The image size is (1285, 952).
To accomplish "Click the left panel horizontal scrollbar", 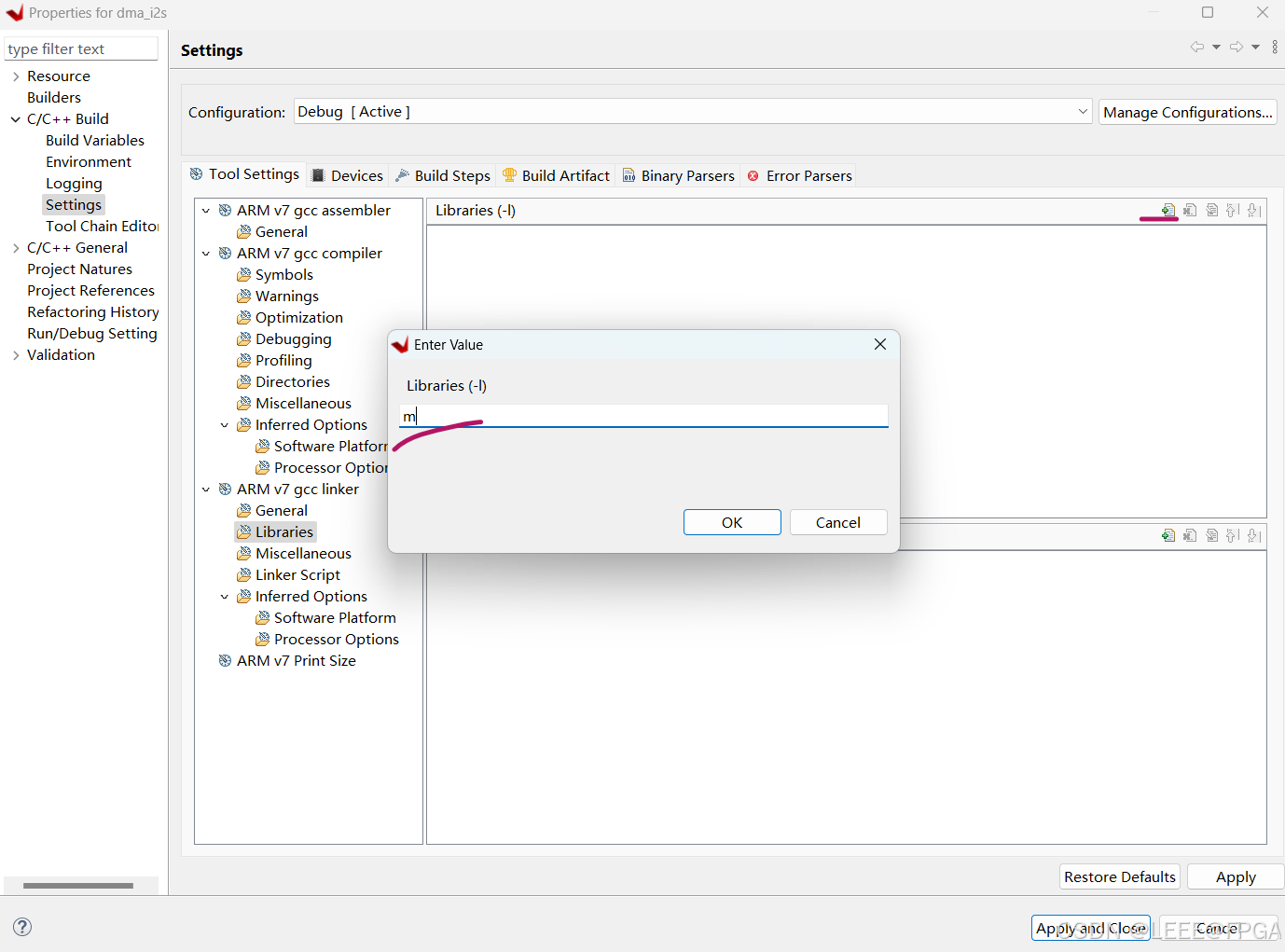I will pyautogui.click(x=78, y=885).
